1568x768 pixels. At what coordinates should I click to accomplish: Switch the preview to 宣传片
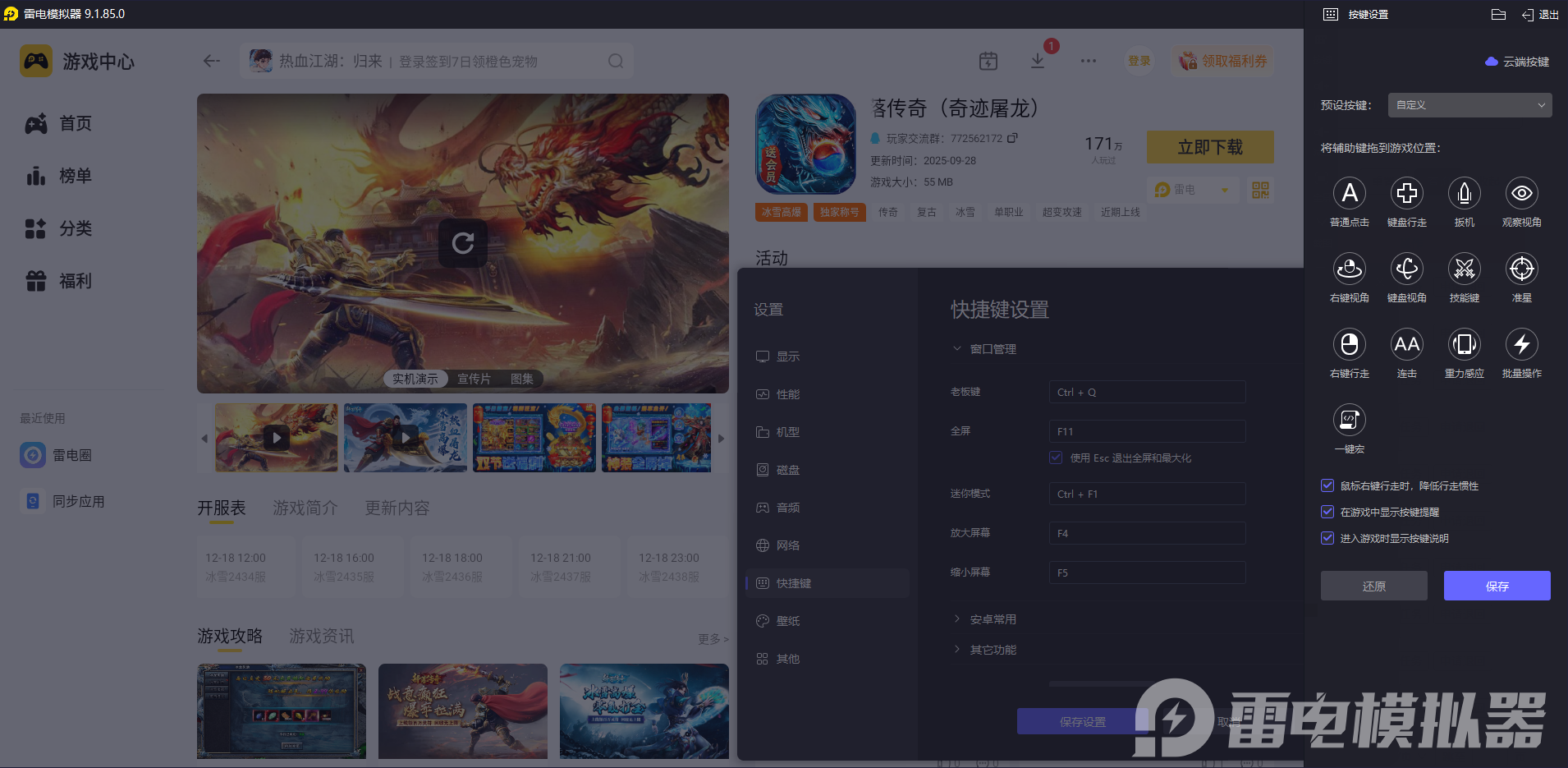[474, 379]
